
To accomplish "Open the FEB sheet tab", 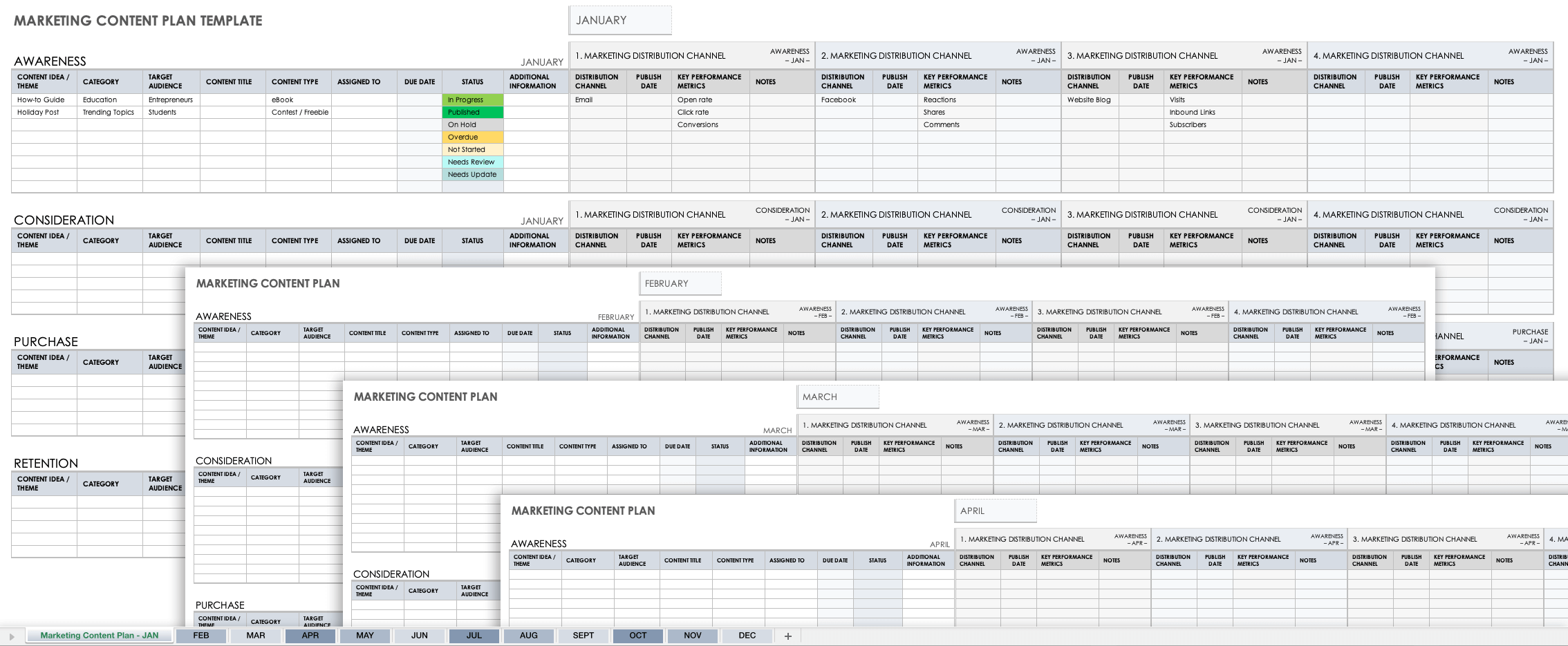I will (x=201, y=636).
